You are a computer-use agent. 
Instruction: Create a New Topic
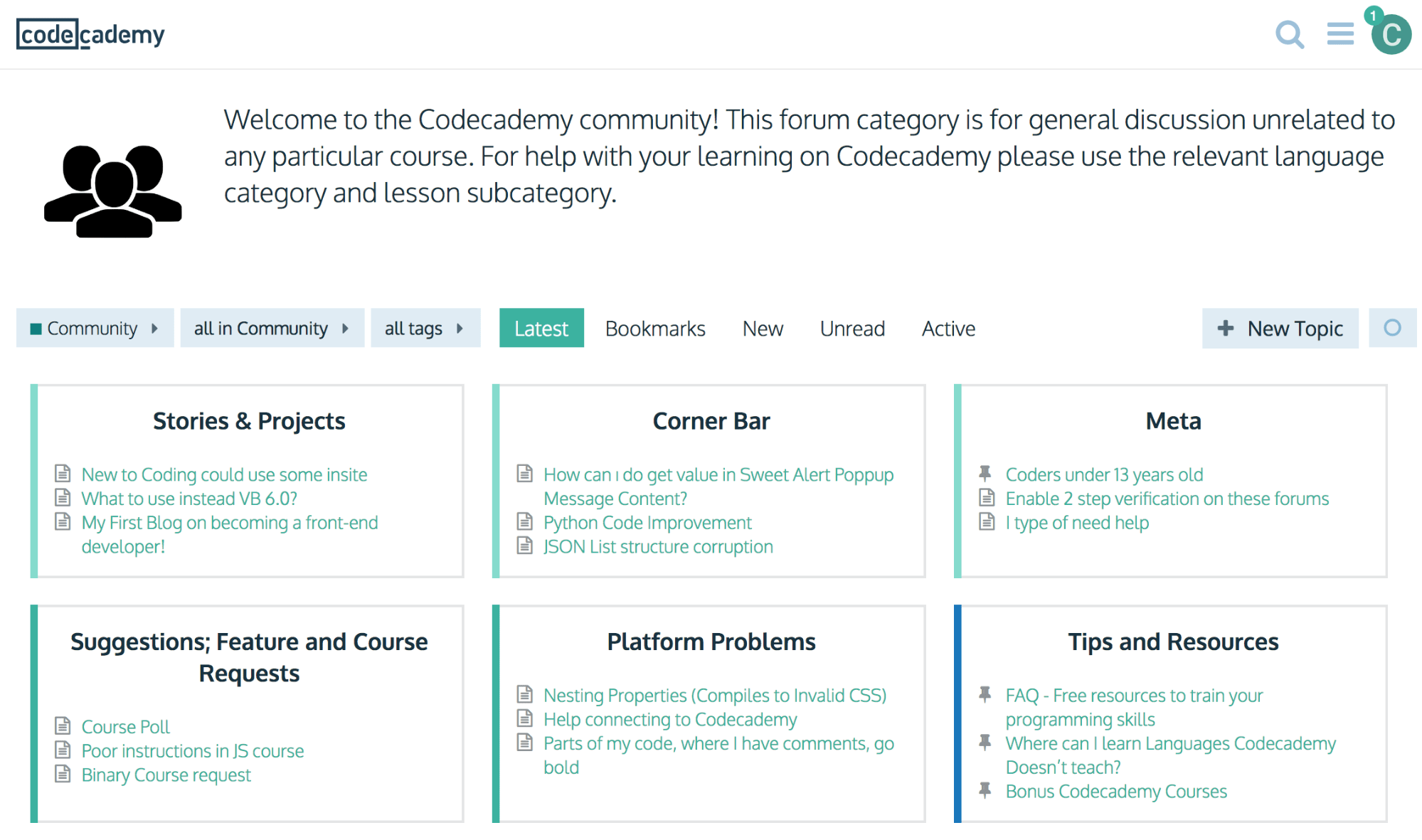coord(1279,328)
